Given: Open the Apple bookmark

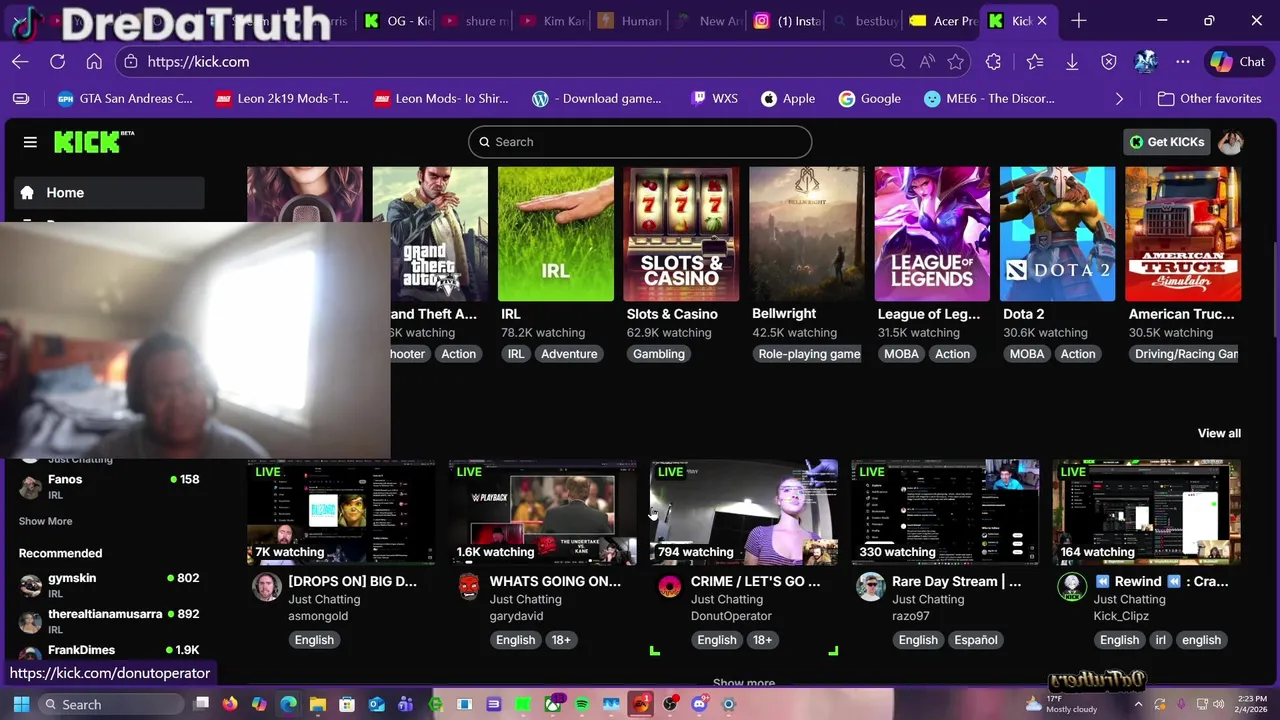Looking at the screenshot, I should pos(788,99).
